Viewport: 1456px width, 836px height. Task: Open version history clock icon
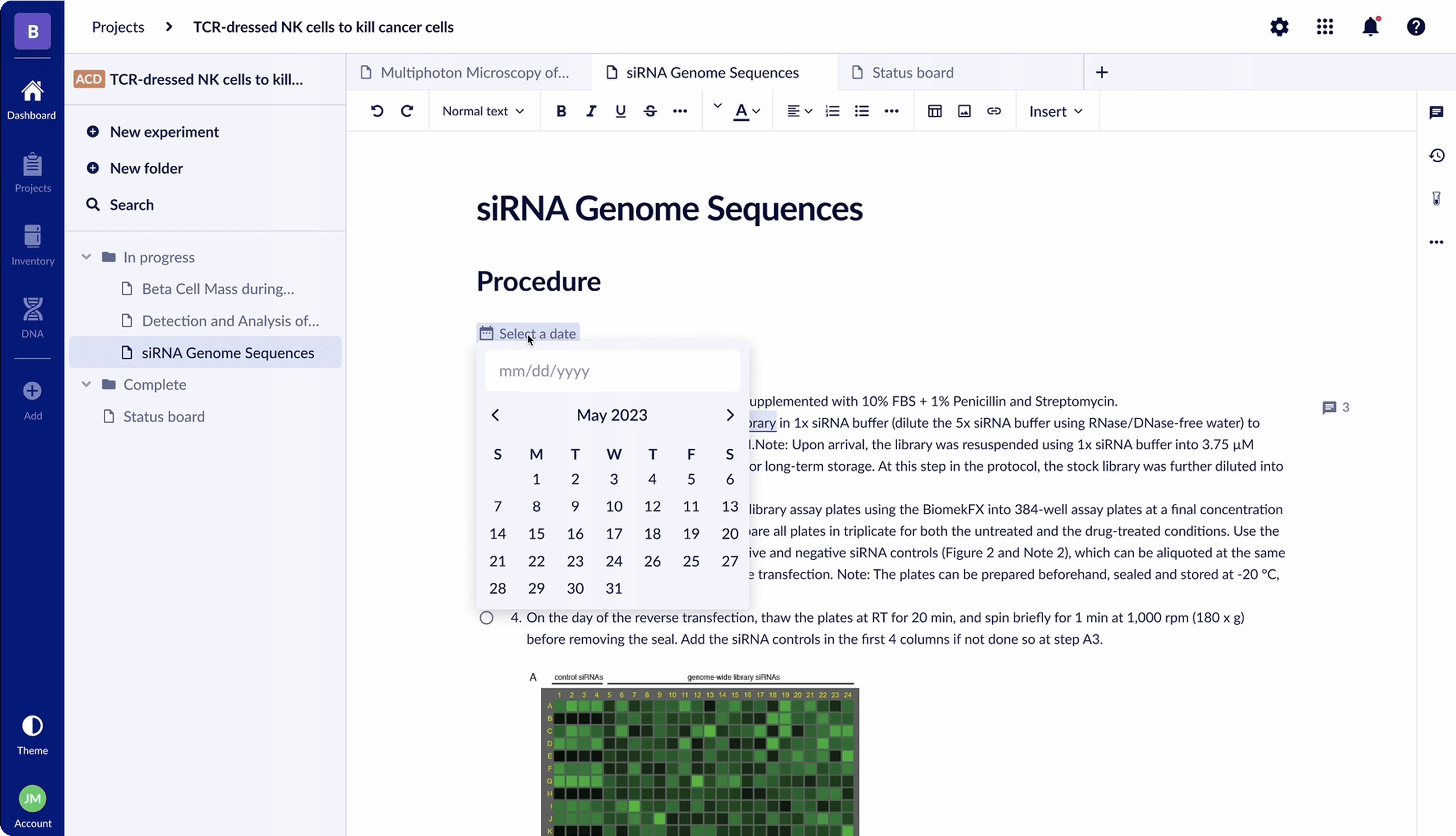[x=1436, y=156]
